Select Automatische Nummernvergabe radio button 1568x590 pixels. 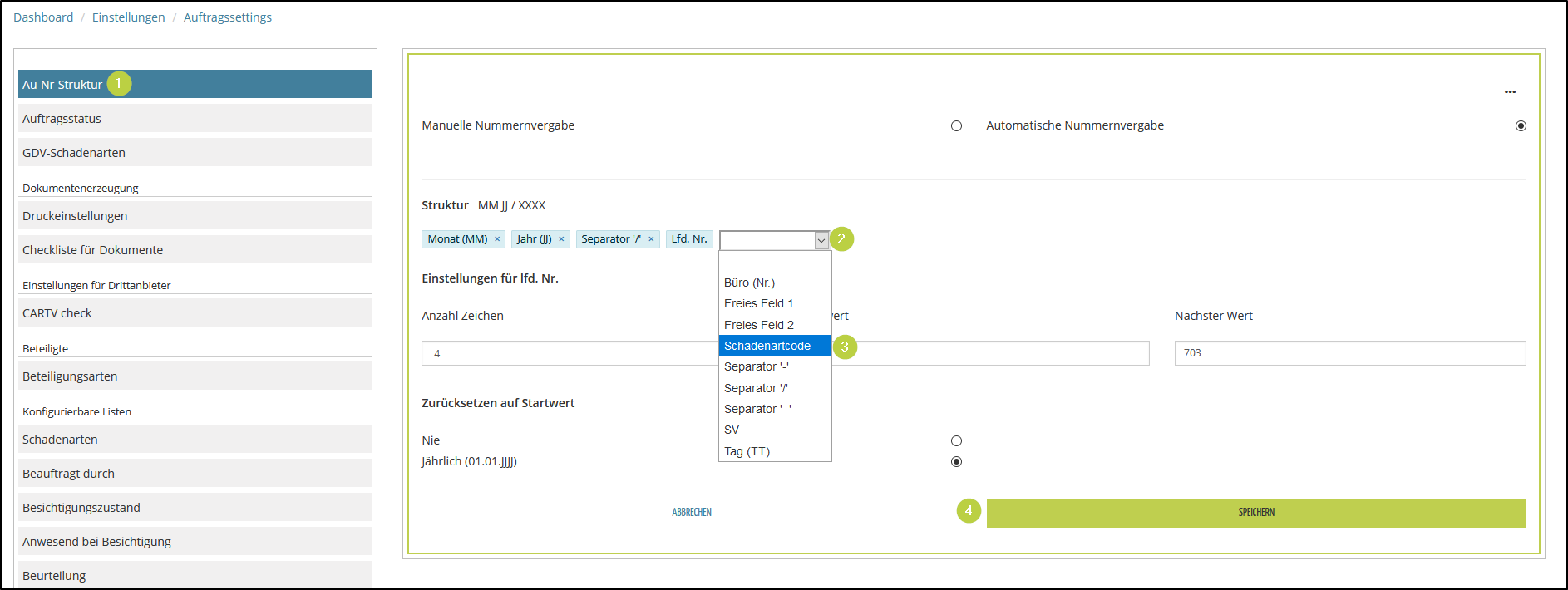point(1521,126)
